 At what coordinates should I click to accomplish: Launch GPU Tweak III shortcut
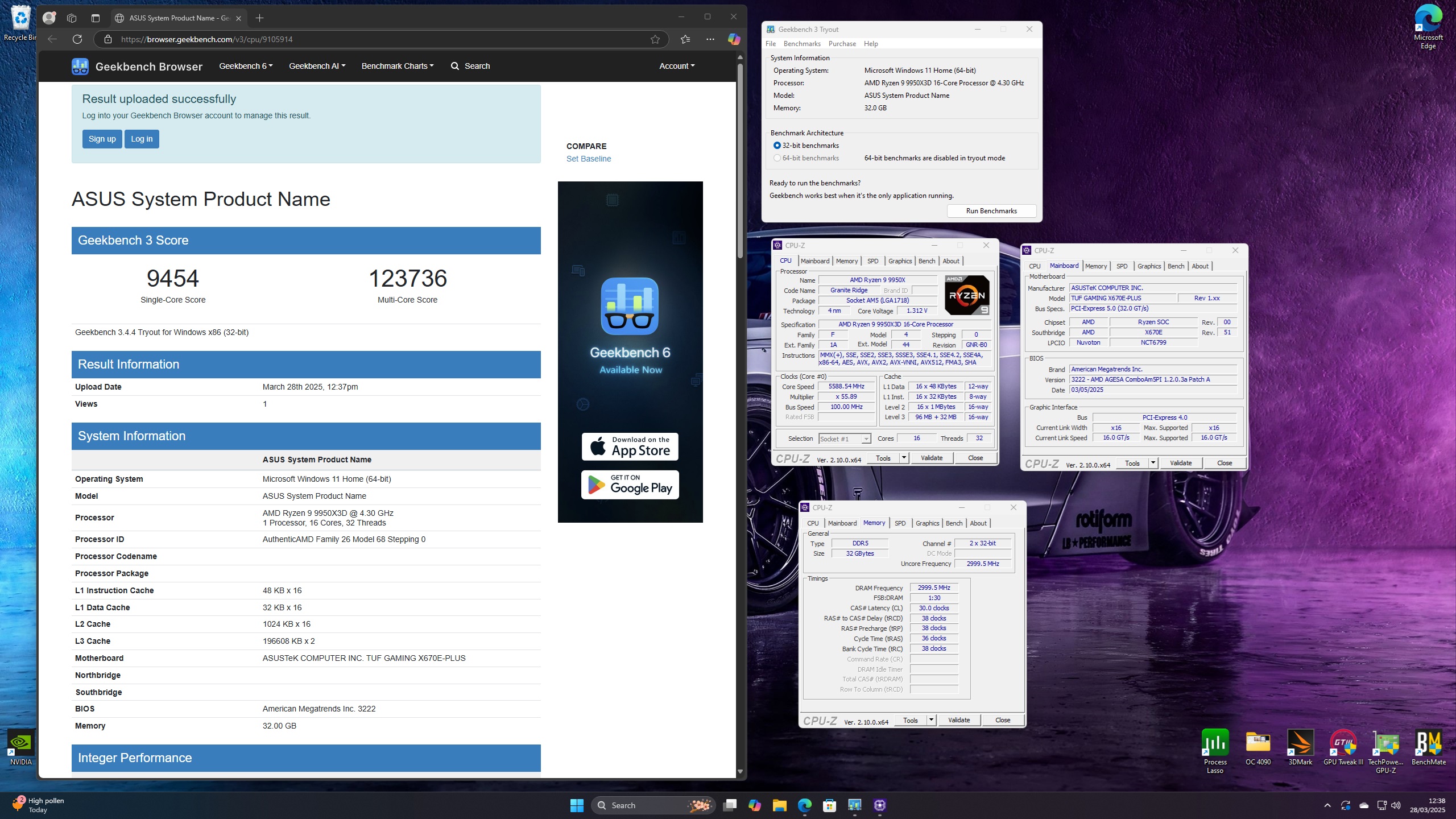coord(1343,747)
